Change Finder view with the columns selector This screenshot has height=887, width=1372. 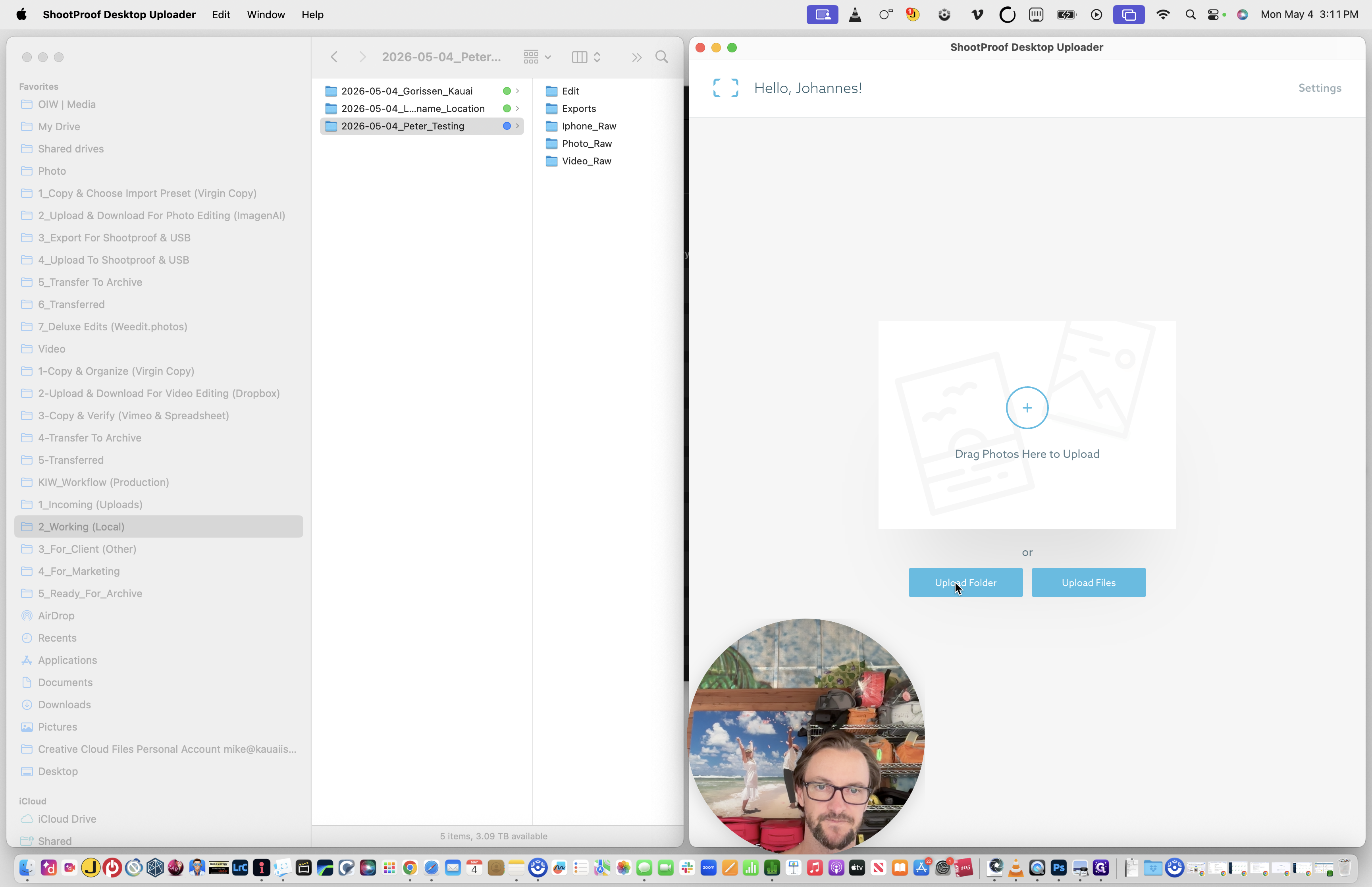click(586, 57)
